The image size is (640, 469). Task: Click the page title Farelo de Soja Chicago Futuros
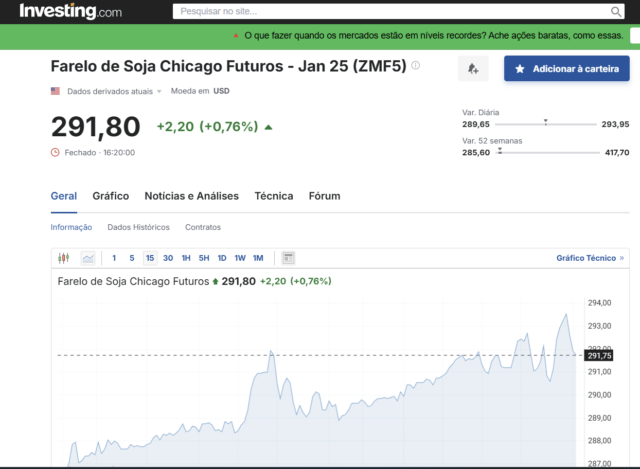(229, 66)
